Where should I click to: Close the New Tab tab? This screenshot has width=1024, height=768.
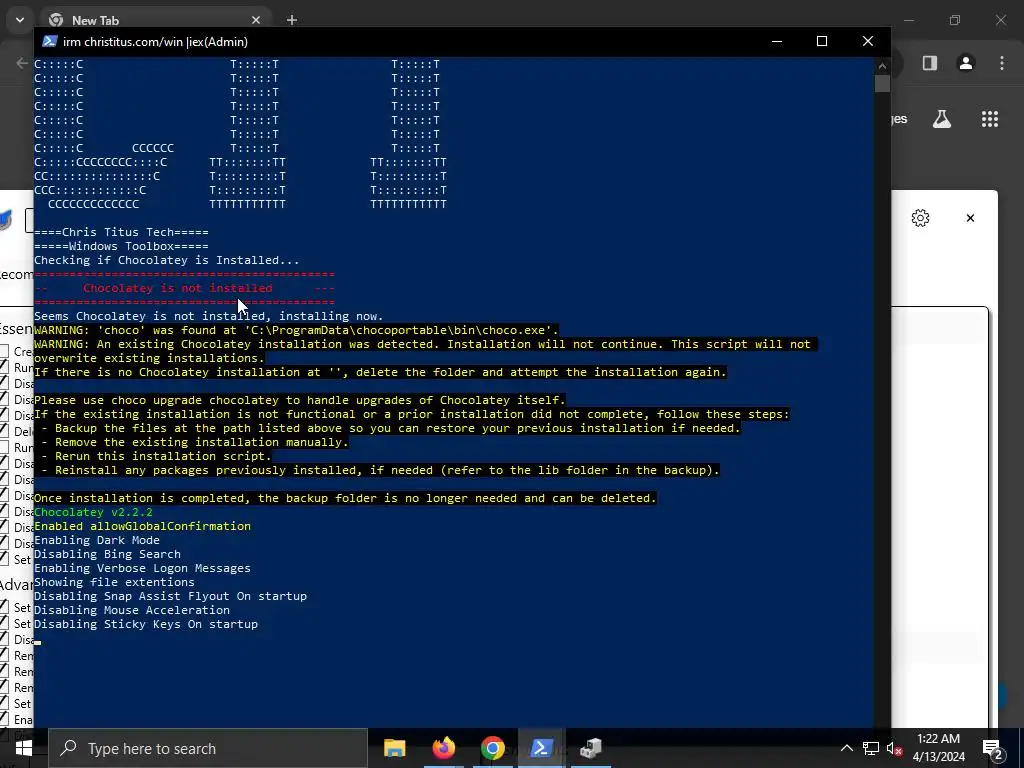[x=256, y=20]
